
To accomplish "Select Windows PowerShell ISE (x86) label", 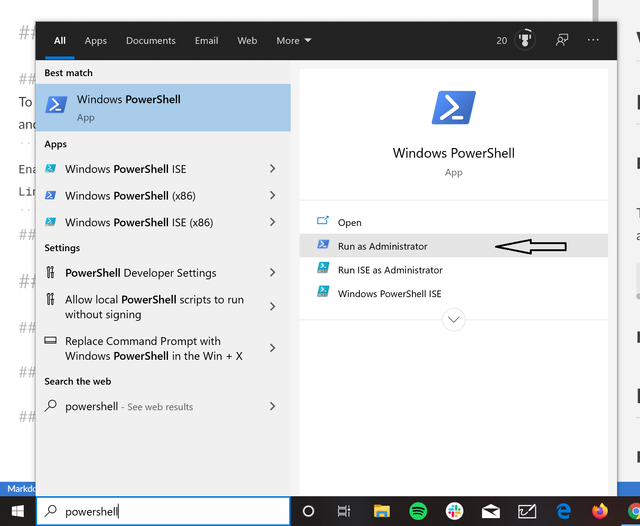I will coord(139,222).
